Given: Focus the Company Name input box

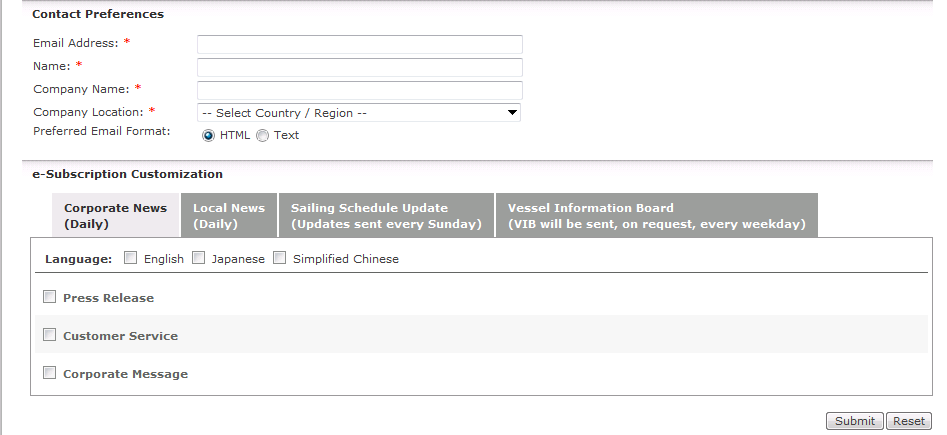Looking at the screenshot, I should 359,90.
